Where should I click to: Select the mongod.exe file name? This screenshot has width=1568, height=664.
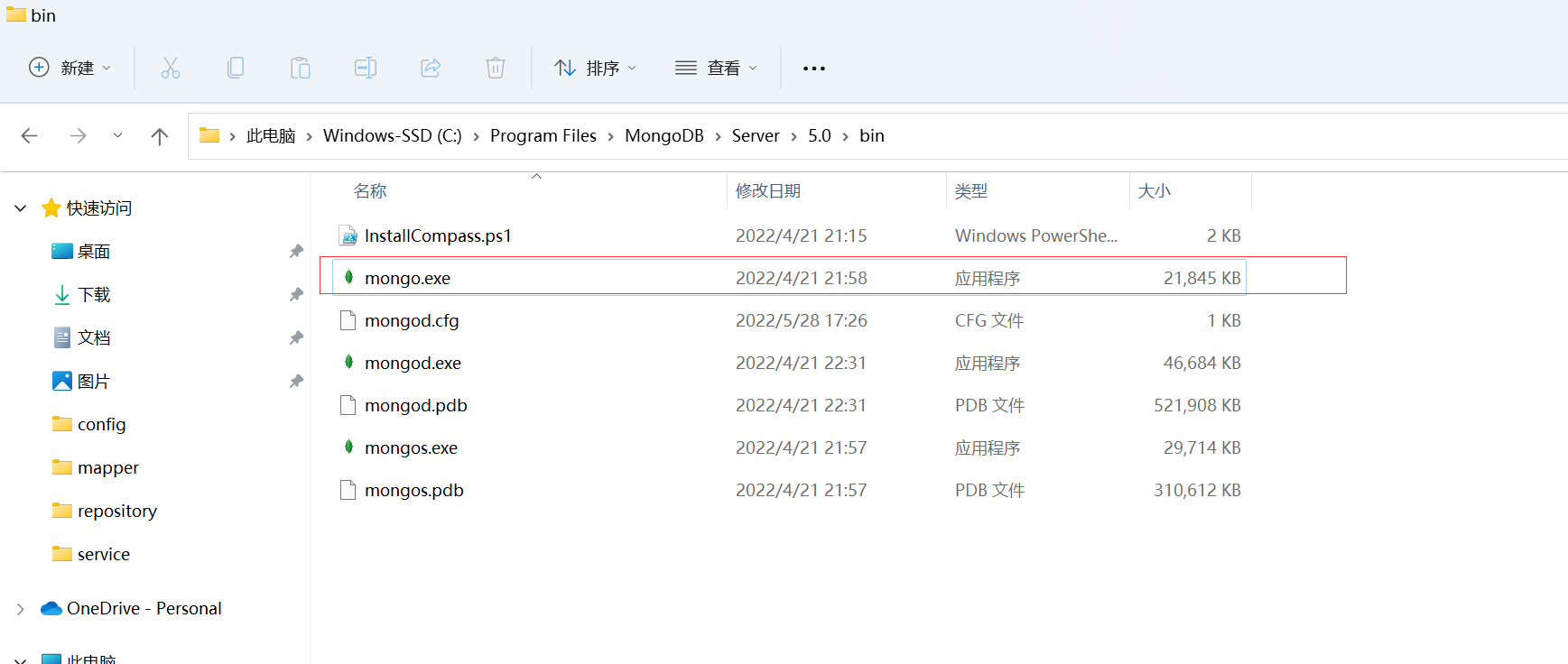pyautogui.click(x=413, y=363)
